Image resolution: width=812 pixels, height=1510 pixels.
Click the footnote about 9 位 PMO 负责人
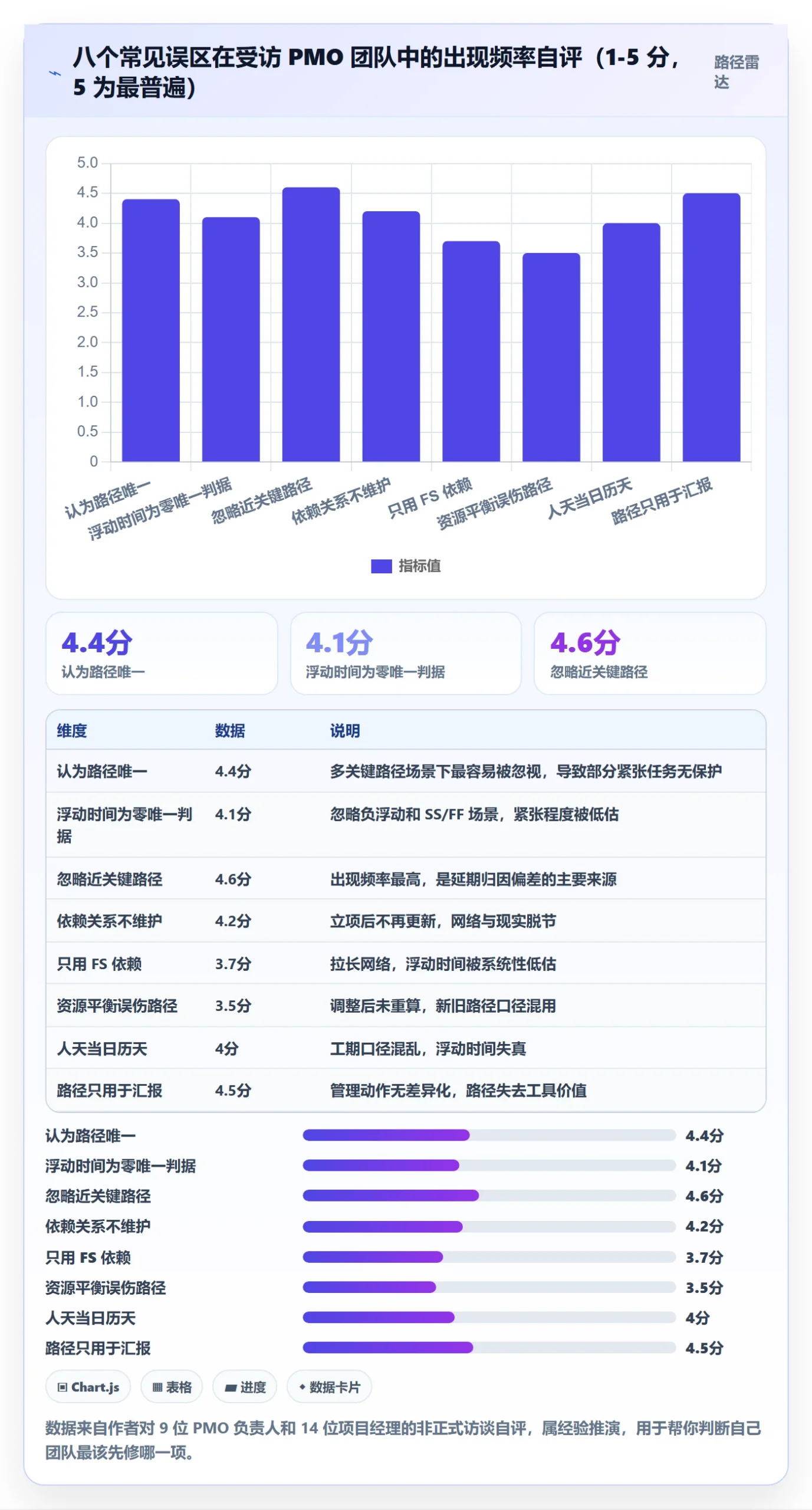(403, 1440)
